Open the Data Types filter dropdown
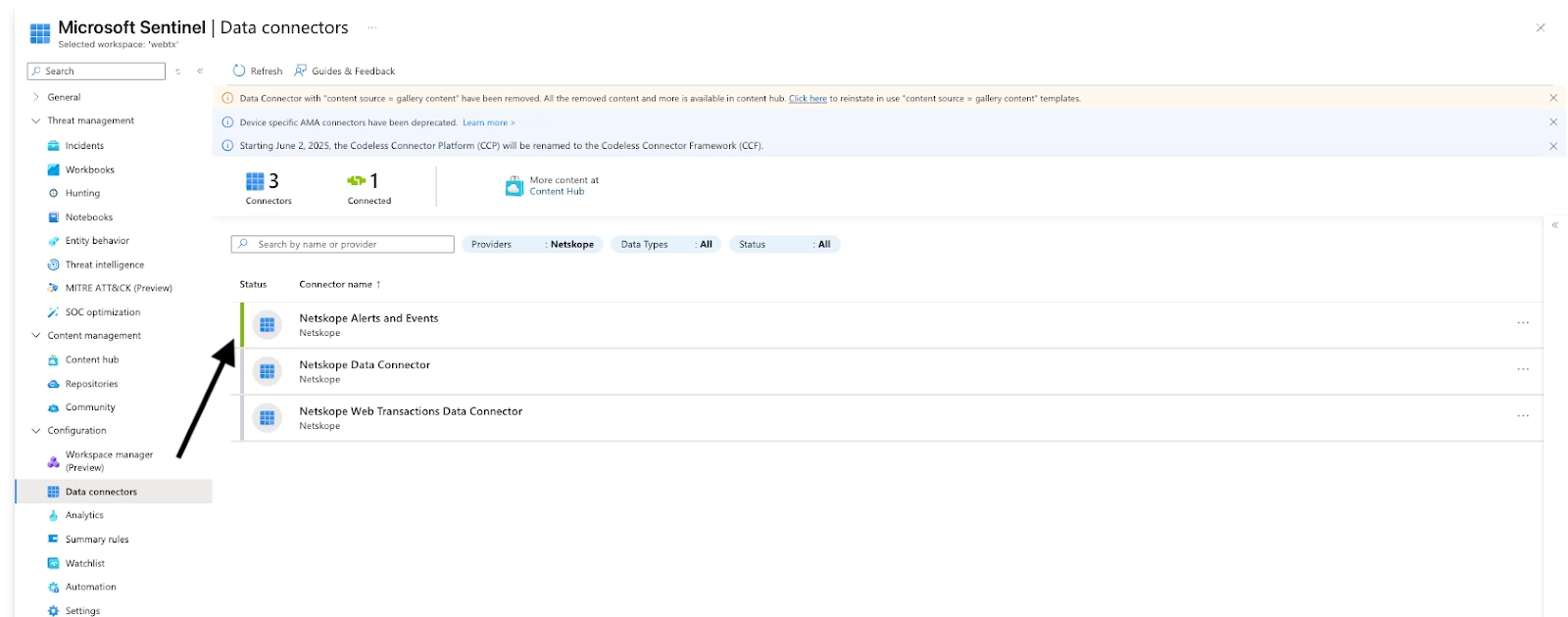 pos(666,245)
